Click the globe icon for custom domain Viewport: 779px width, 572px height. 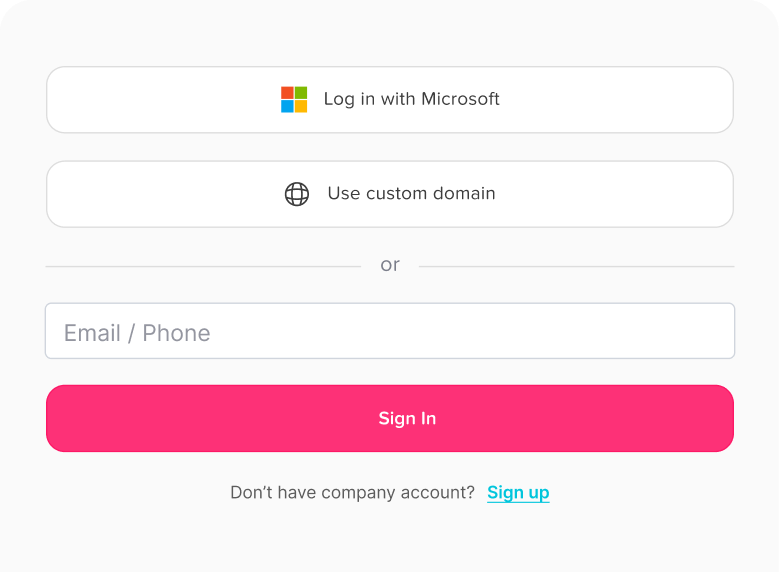point(297,194)
